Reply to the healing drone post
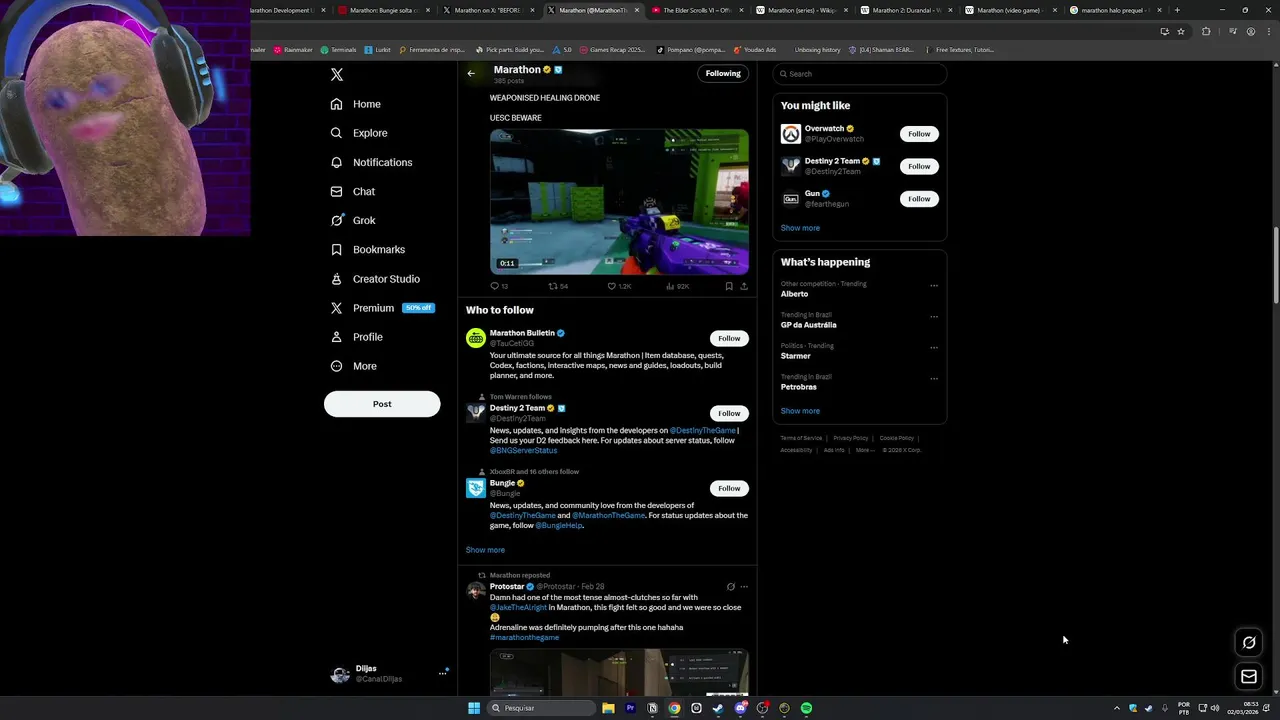The width and height of the screenshot is (1280, 720). pyautogui.click(x=499, y=286)
